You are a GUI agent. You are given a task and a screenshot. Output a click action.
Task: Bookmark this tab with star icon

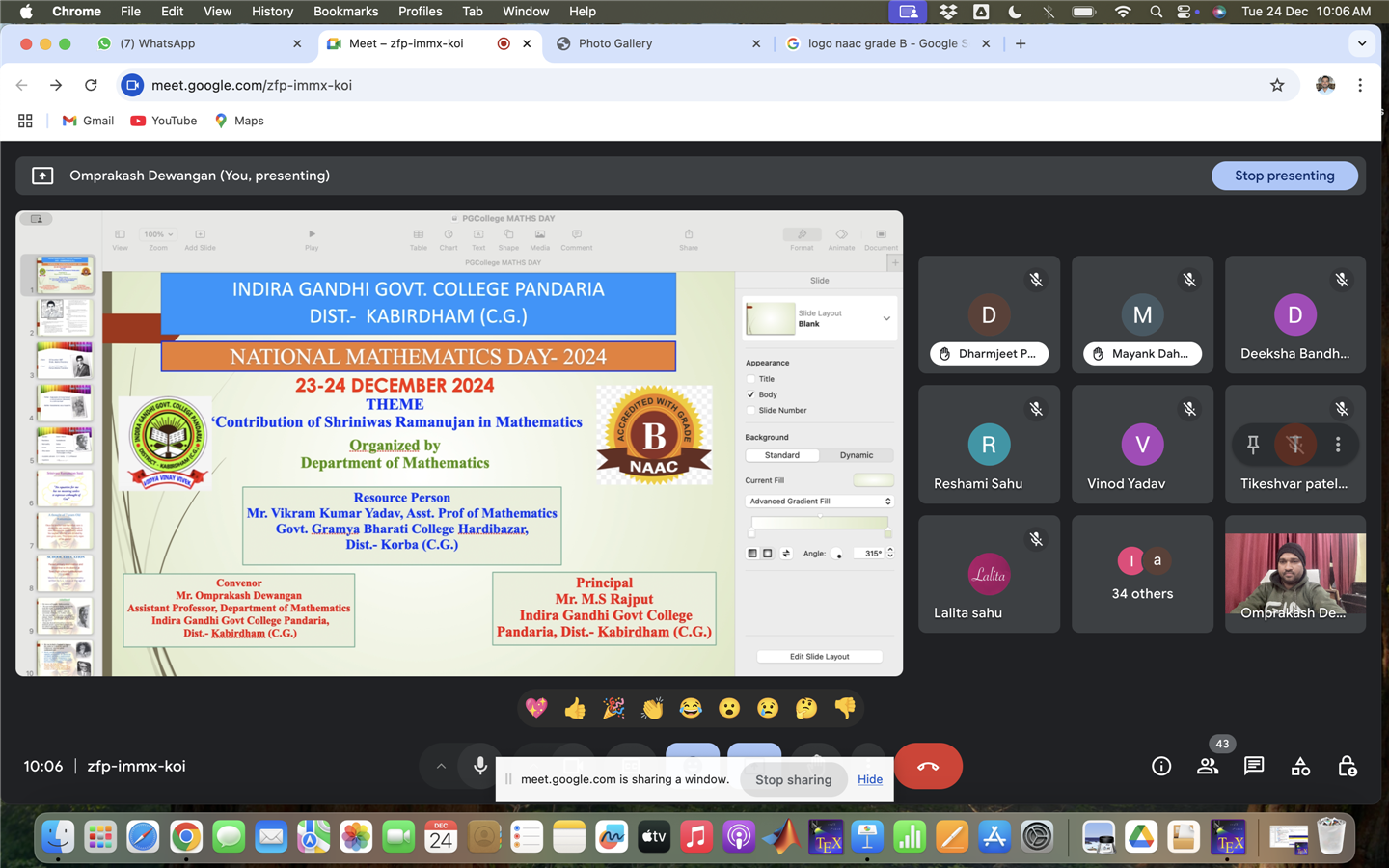1277,85
